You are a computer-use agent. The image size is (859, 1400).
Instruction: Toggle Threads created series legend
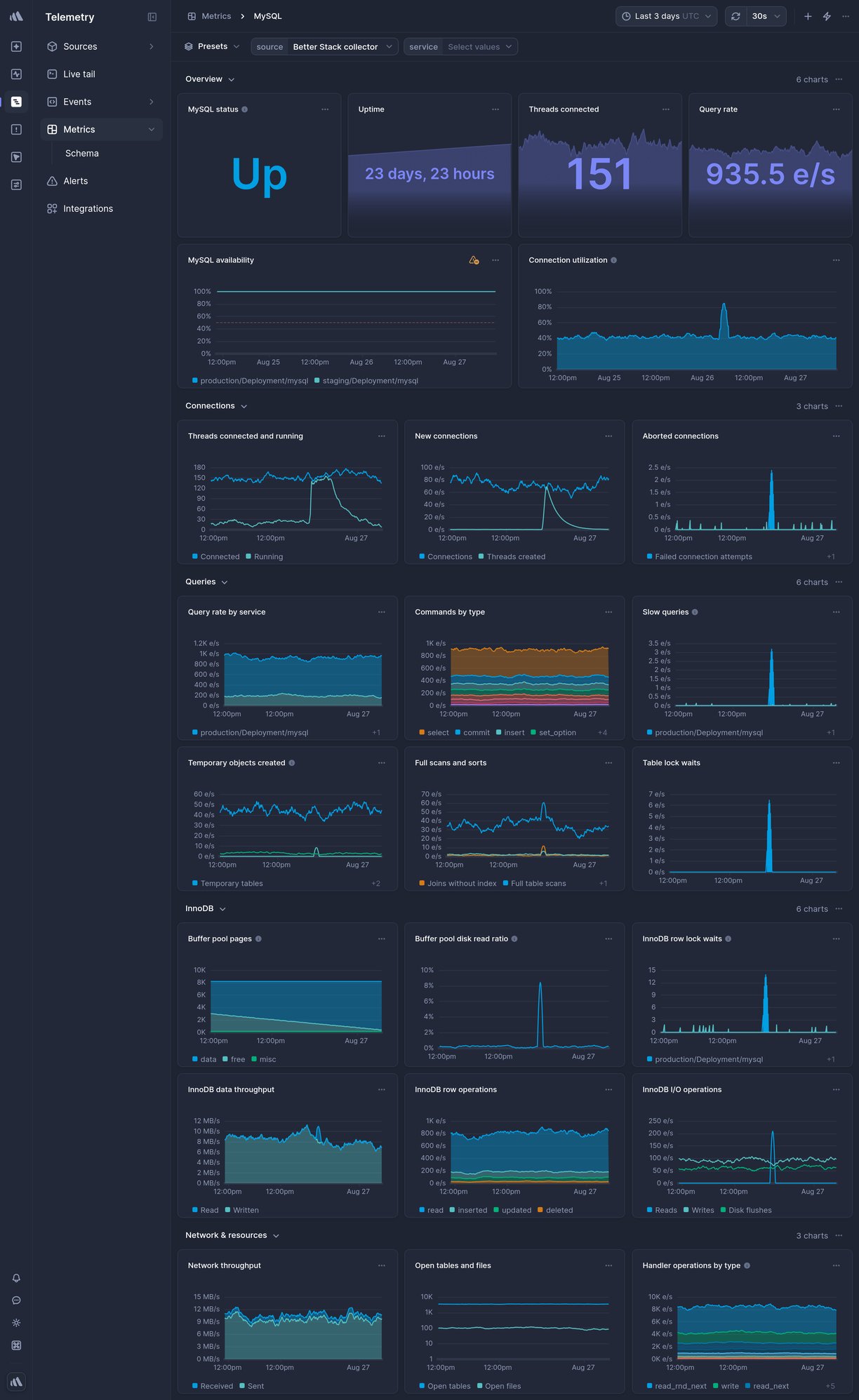512,557
